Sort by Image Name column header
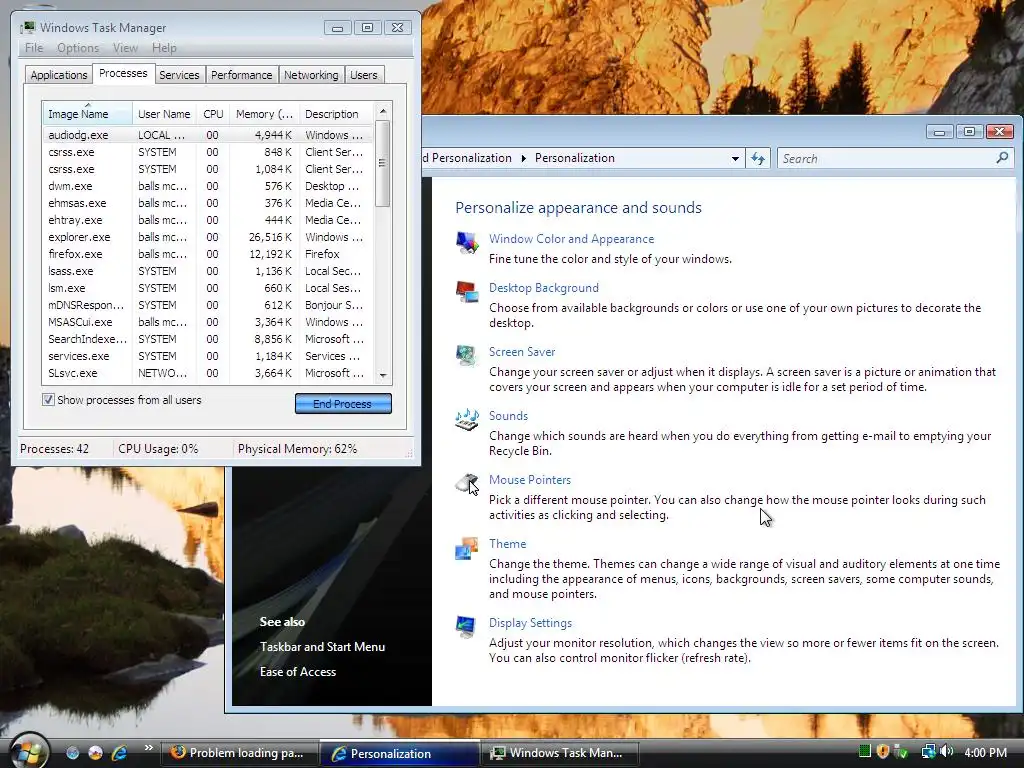The height and width of the screenshot is (768, 1024). click(88, 113)
